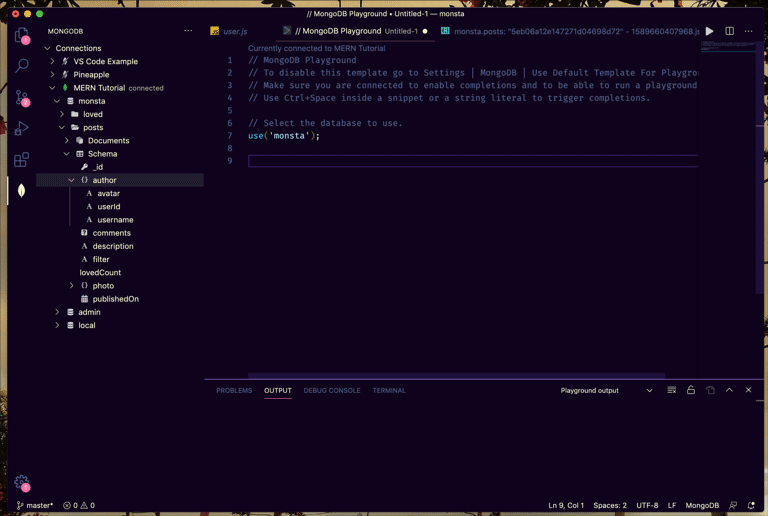The image size is (768, 516).
Task: Place cursor on empty line 9
Action: pos(473,161)
